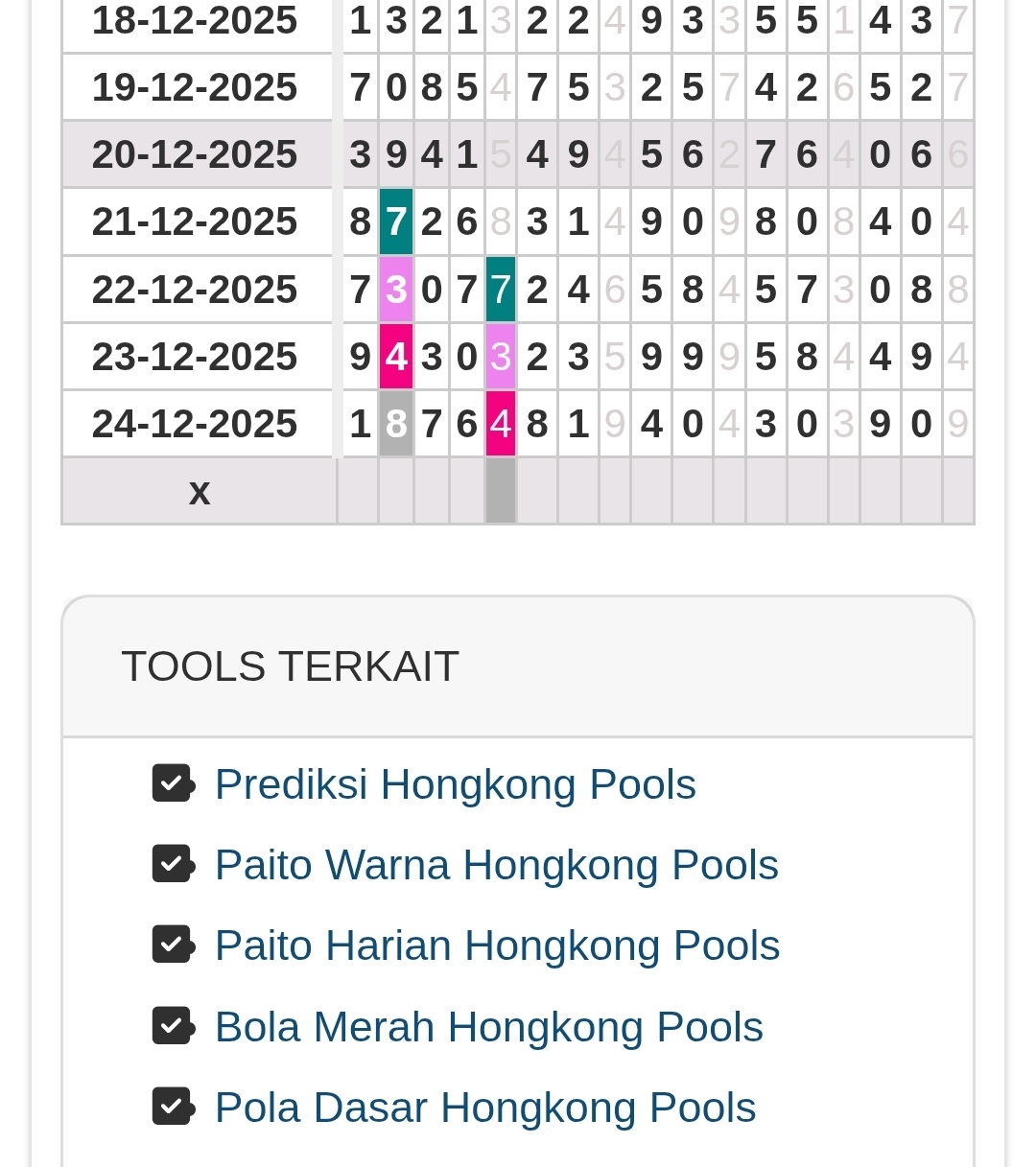Select gray cell 8 in 24-12-2025 row
The width and height of the screenshot is (1036, 1167).
click(x=396, y=424)
